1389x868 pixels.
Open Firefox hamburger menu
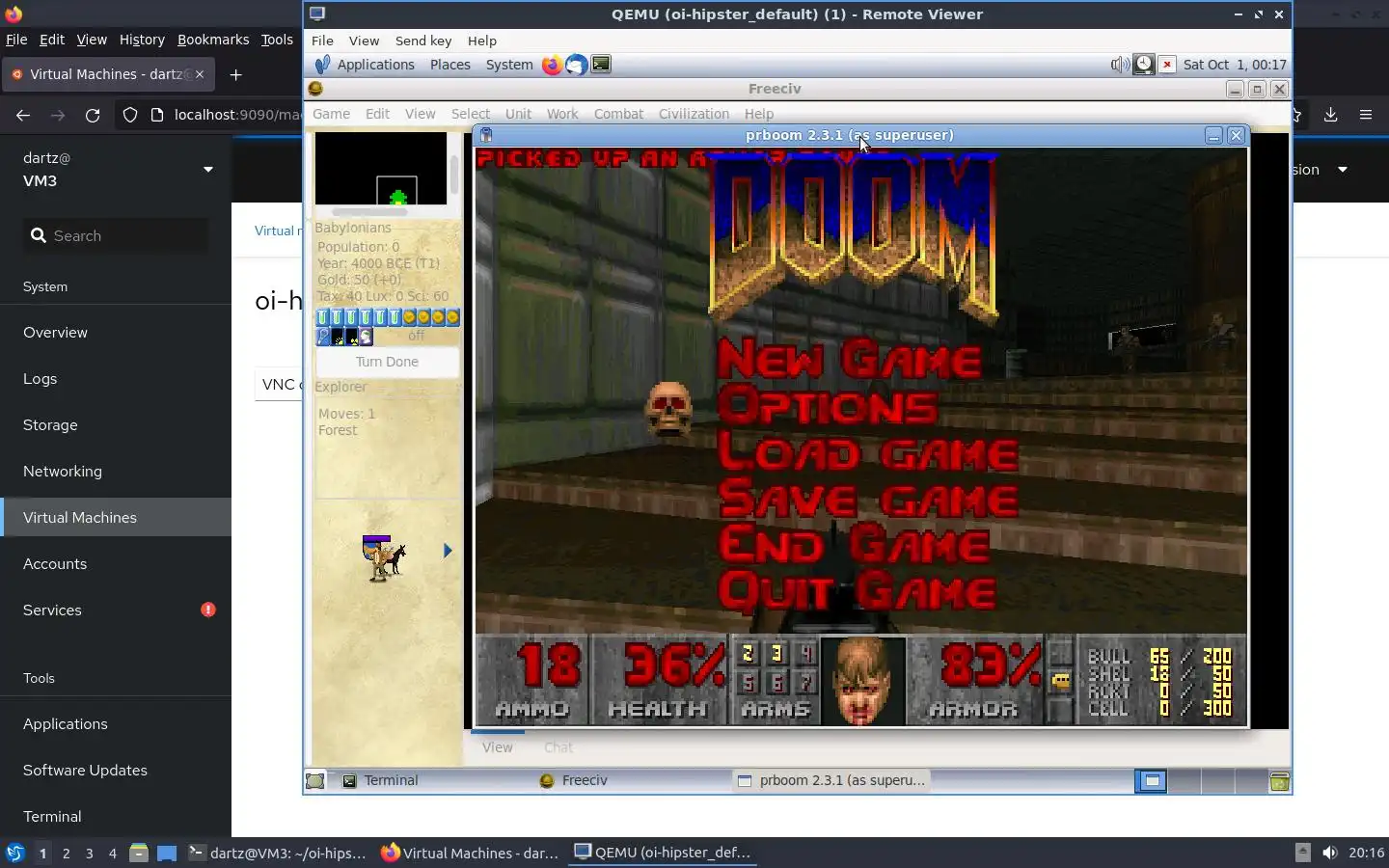tap(1365, 115)
